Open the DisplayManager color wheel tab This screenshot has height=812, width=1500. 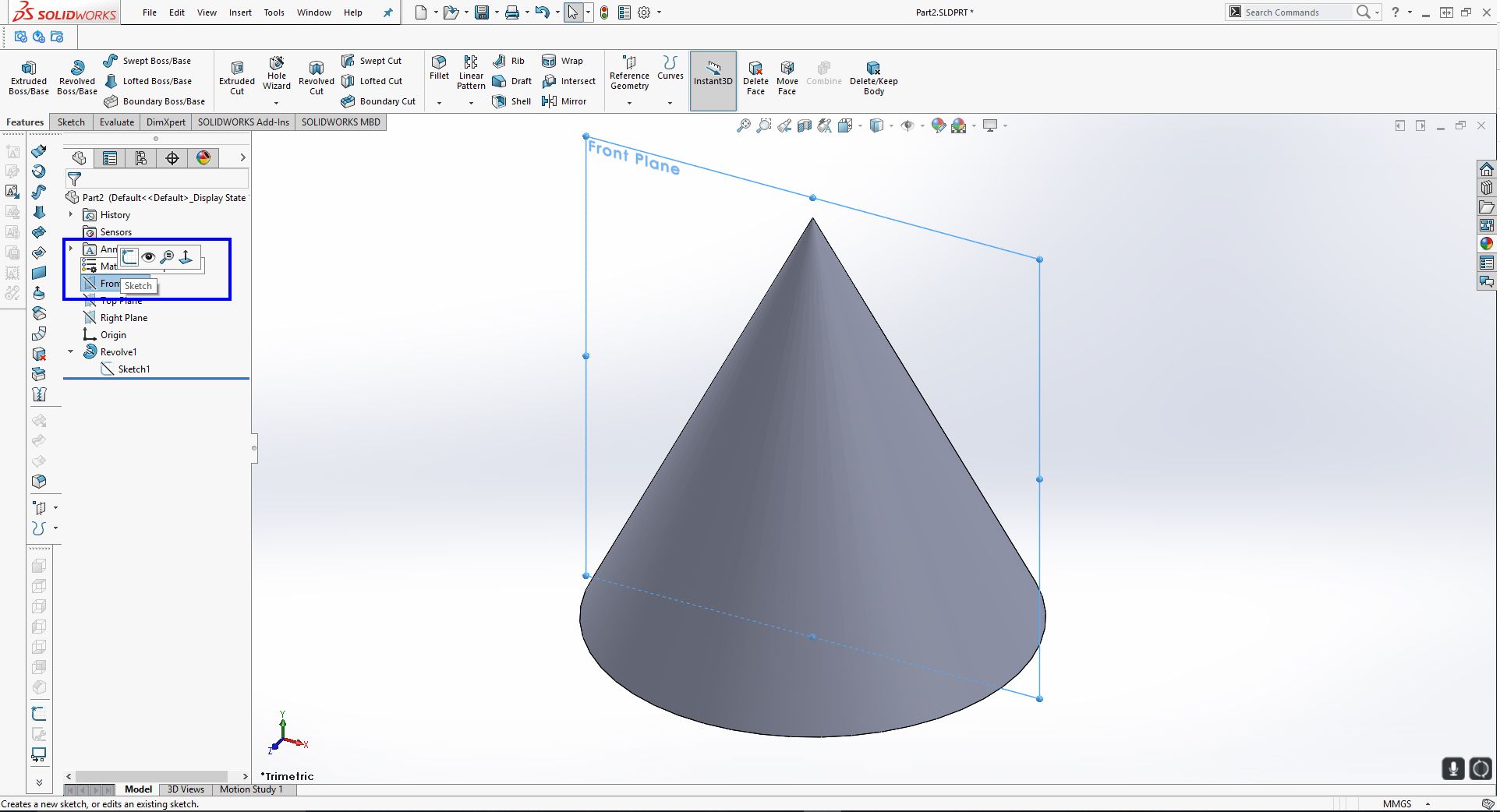click(203, 158)
